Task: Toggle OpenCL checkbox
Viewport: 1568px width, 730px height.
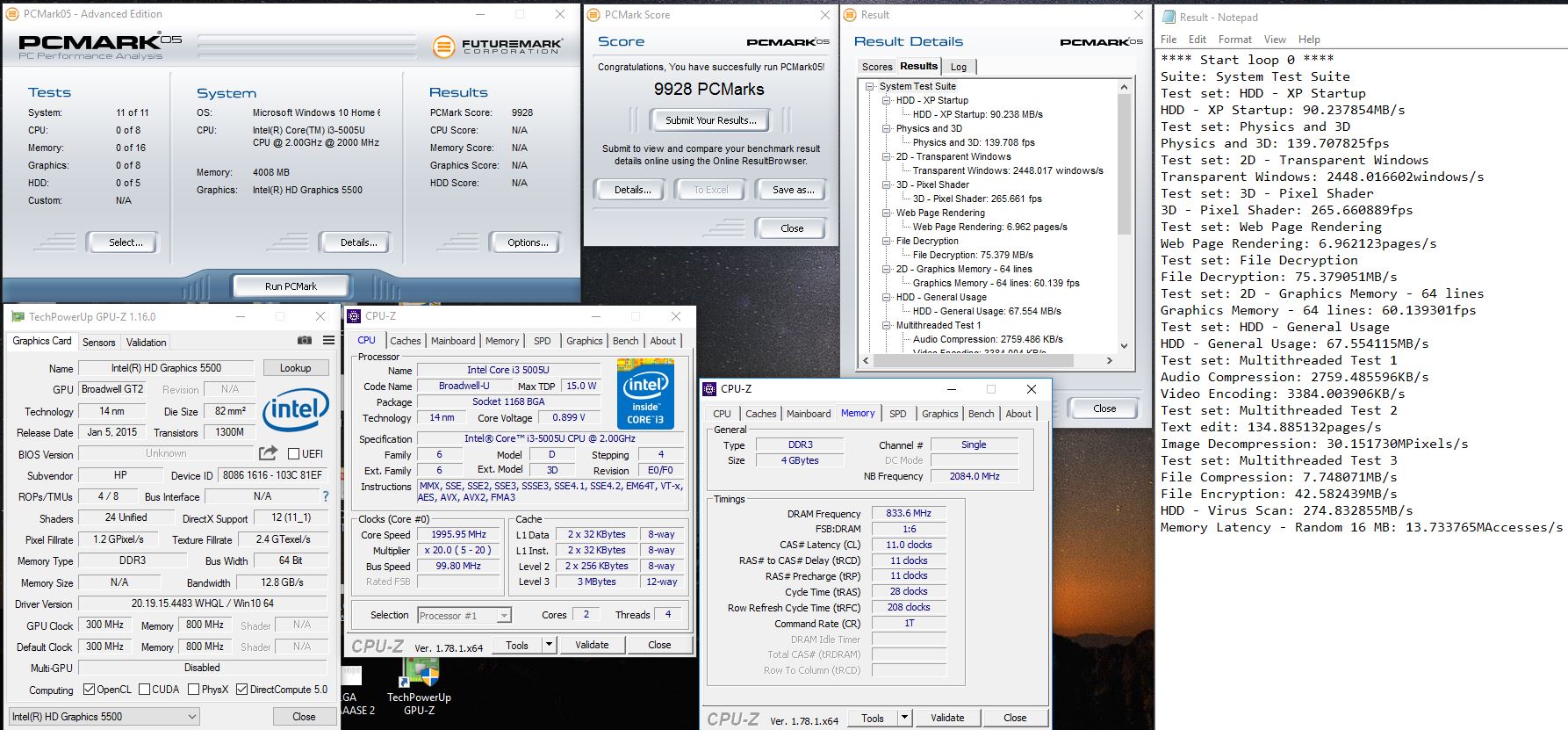Action: pyautogui.click(x=89, y=690)
